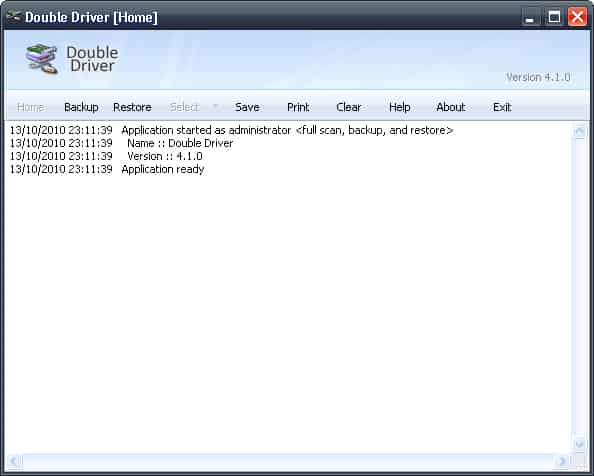The width and height of the screenshot is (594, 476).
Task: Click the Home toolbar item
Action: pyautogui.click(x=31, y=107)
